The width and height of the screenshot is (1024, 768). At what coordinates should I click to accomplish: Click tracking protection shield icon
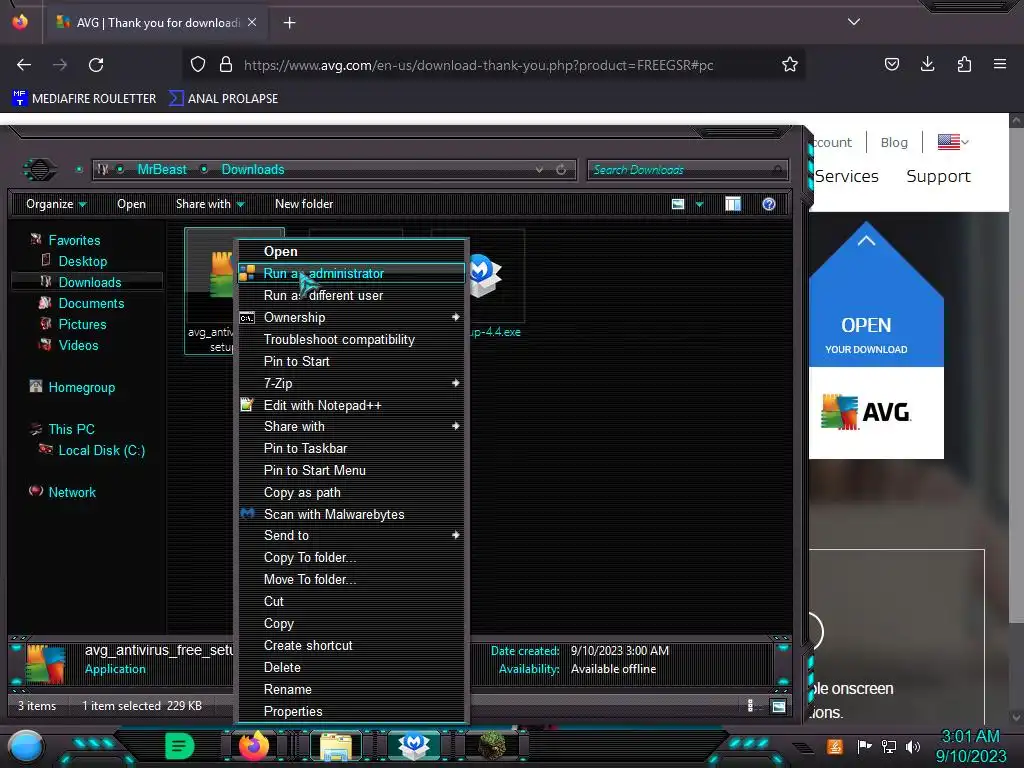click(x=198, y=64)
